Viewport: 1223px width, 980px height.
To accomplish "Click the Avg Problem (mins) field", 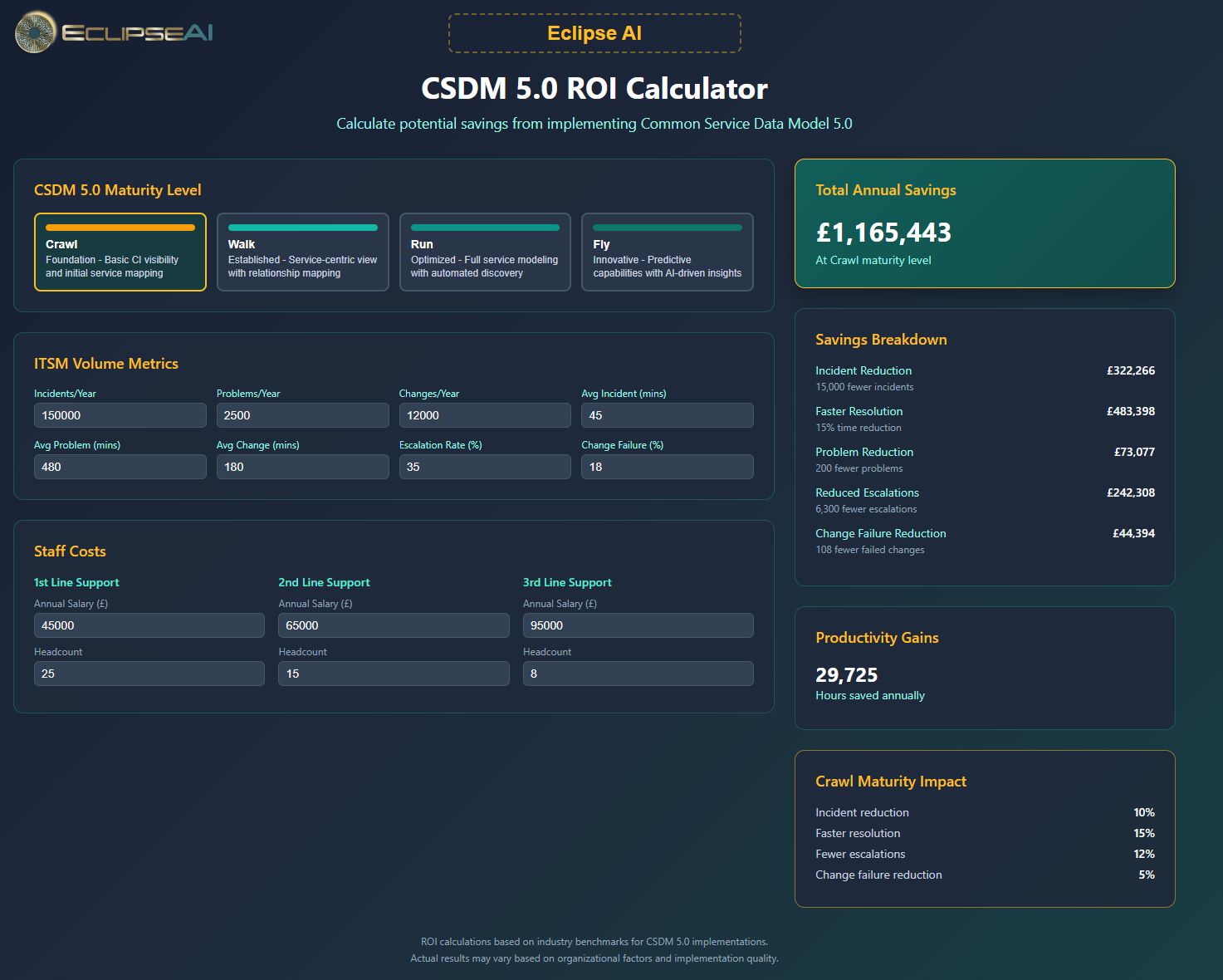I will (x=120, y=466).
